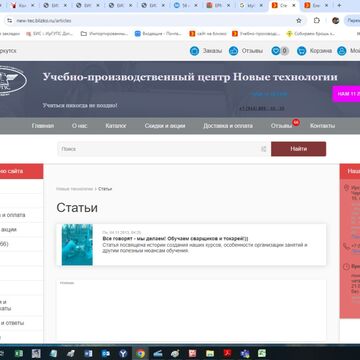Open the Контакты menu item

click(x=322, y=126)
